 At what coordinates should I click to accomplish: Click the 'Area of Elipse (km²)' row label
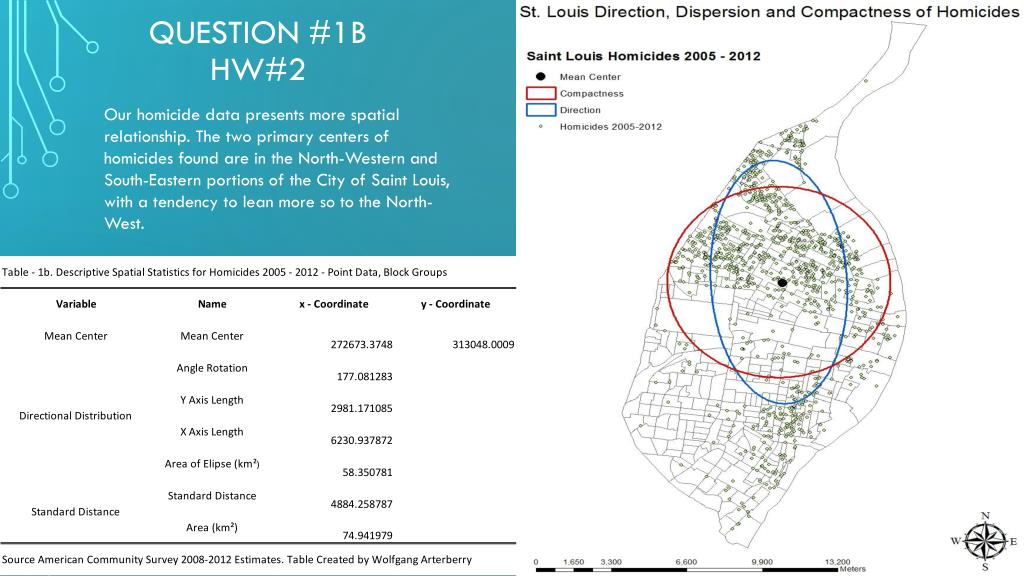(x=212, y=464)
